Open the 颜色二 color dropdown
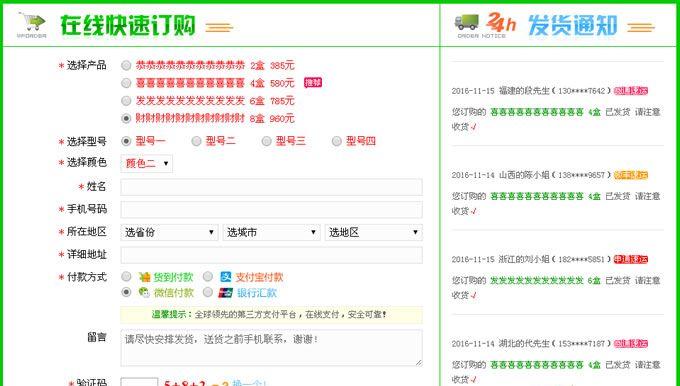This screenshot has height=386, width=680. pyautogui.click(x=147, y=164)
